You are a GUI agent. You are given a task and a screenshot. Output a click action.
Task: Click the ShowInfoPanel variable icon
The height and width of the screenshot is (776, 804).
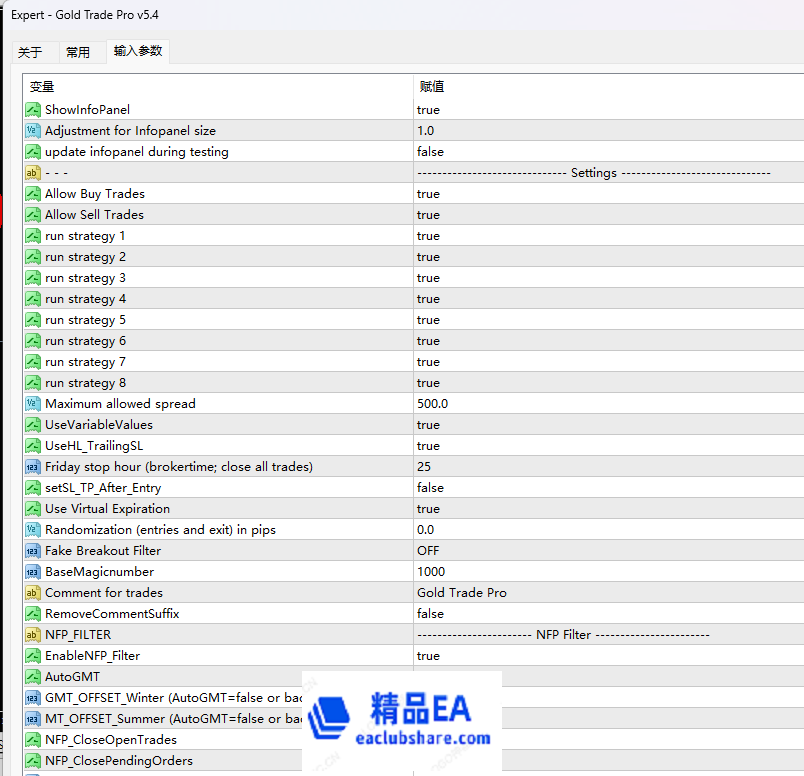[32, 110]
